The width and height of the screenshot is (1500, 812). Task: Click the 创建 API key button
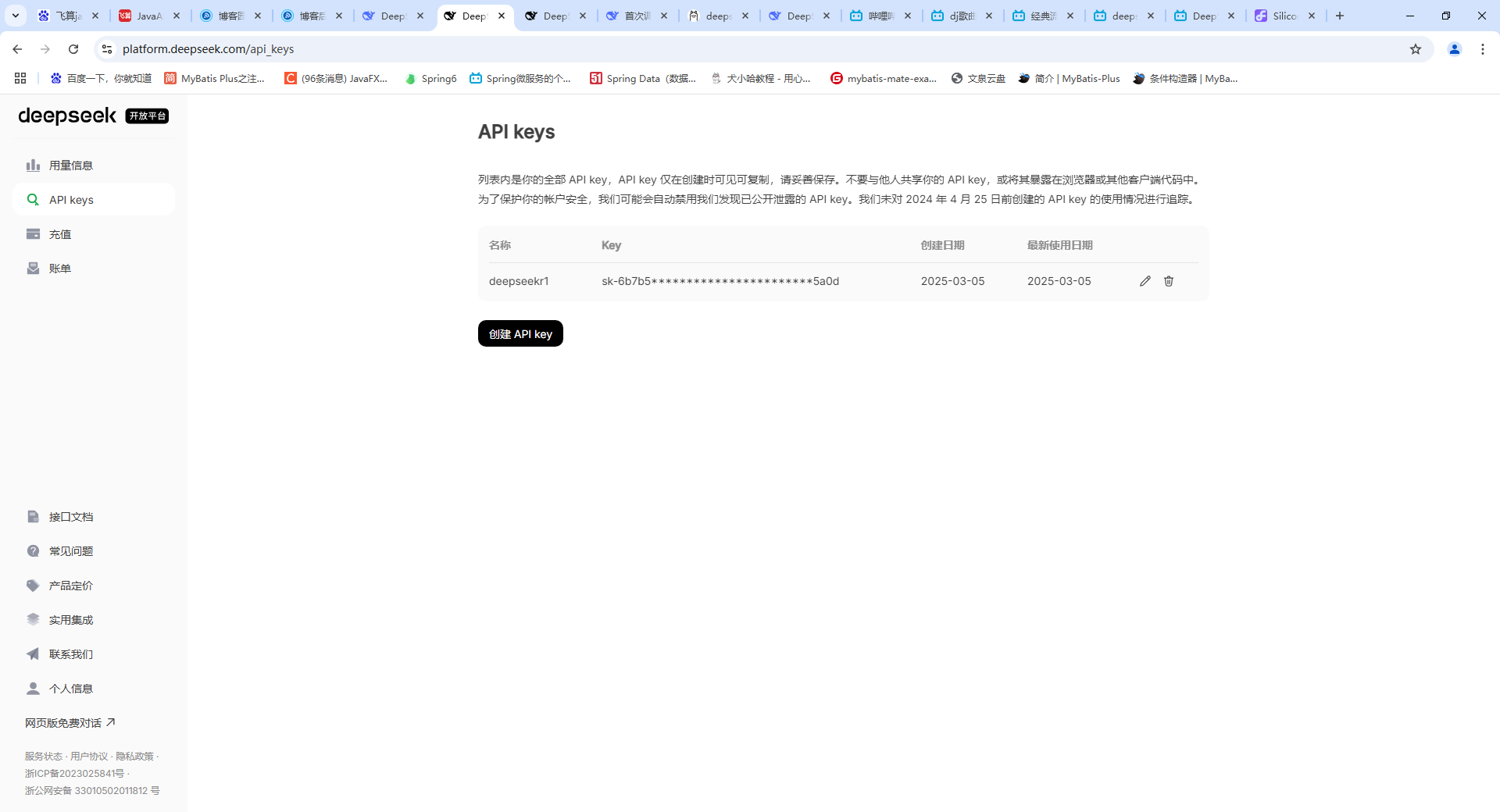coord(520,333)
